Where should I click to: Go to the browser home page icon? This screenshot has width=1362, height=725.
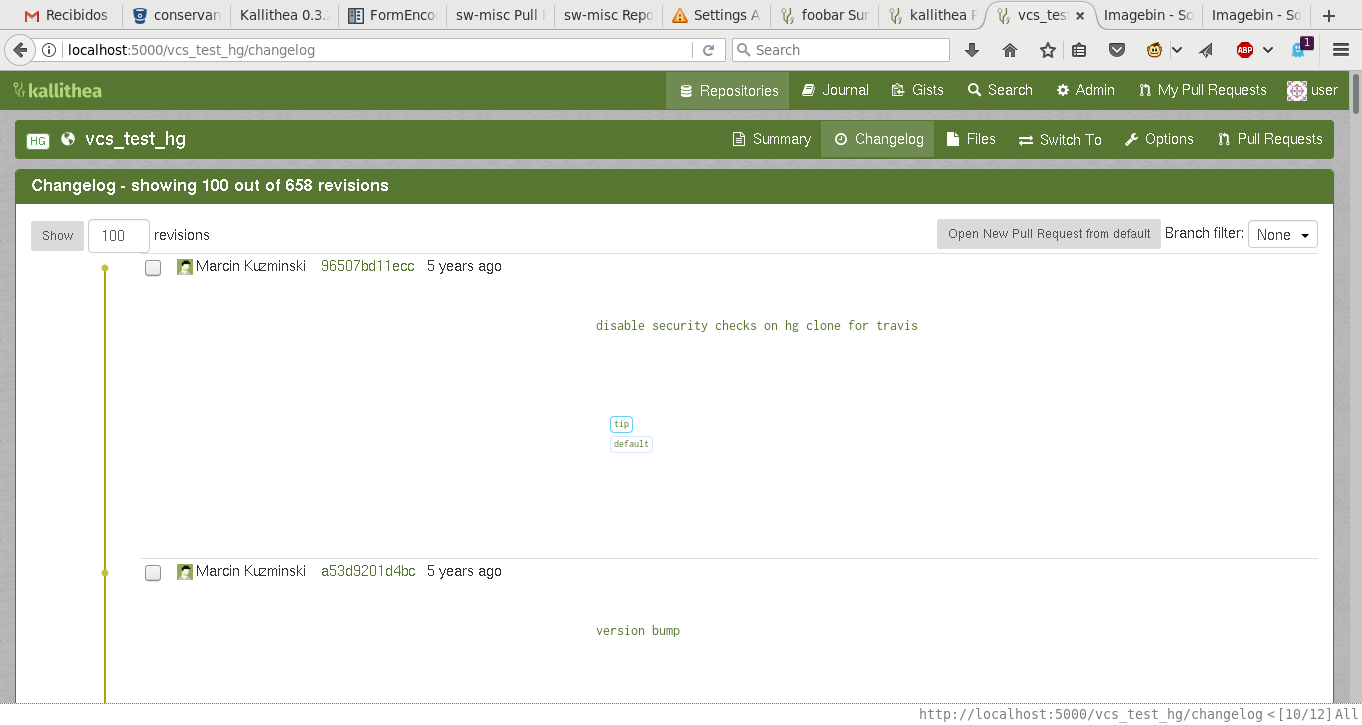click(1009, 50)
